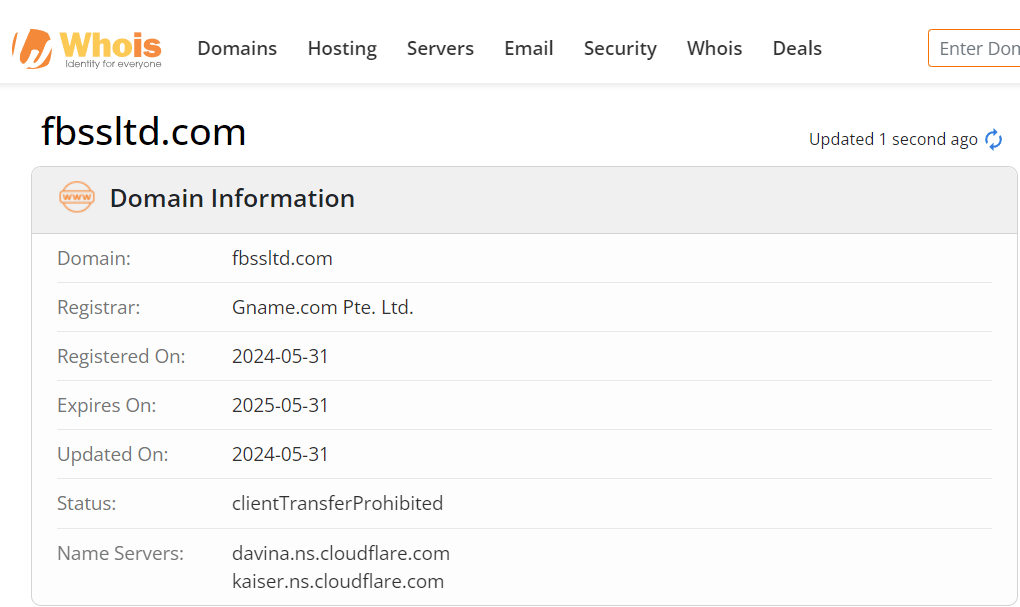Click the davina.ns.cloudflare.com name server
This screenshot has height=607, width=1020.
(x=341, y=553)
